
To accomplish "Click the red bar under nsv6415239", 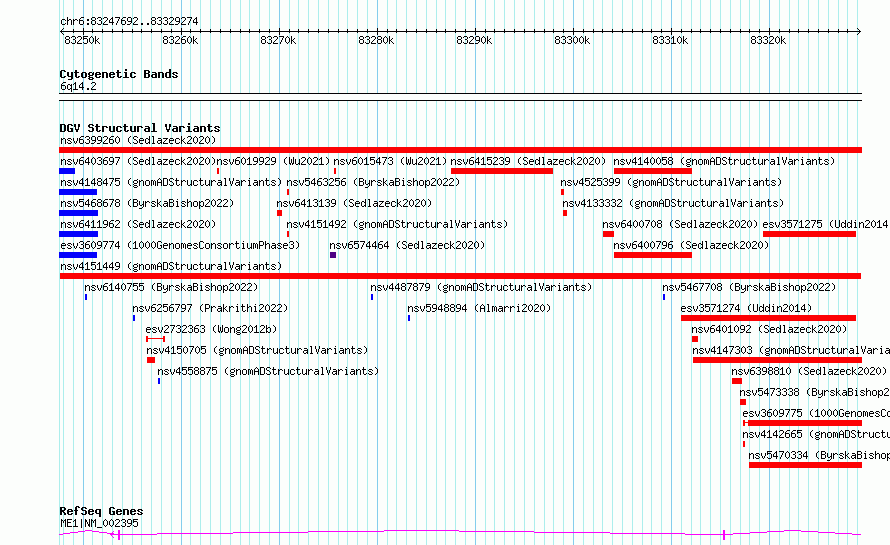I will (502, 171).
